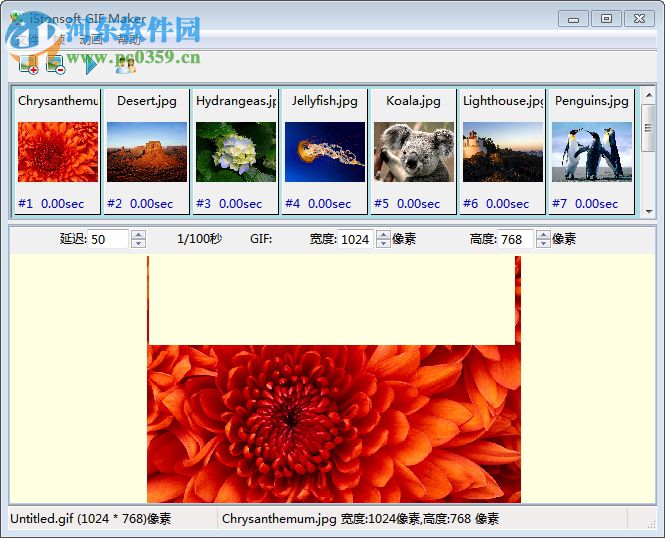Close the iStonsoft GIF Maker window
The width and height of the screenshot is (665, 538).
(640, 19)
